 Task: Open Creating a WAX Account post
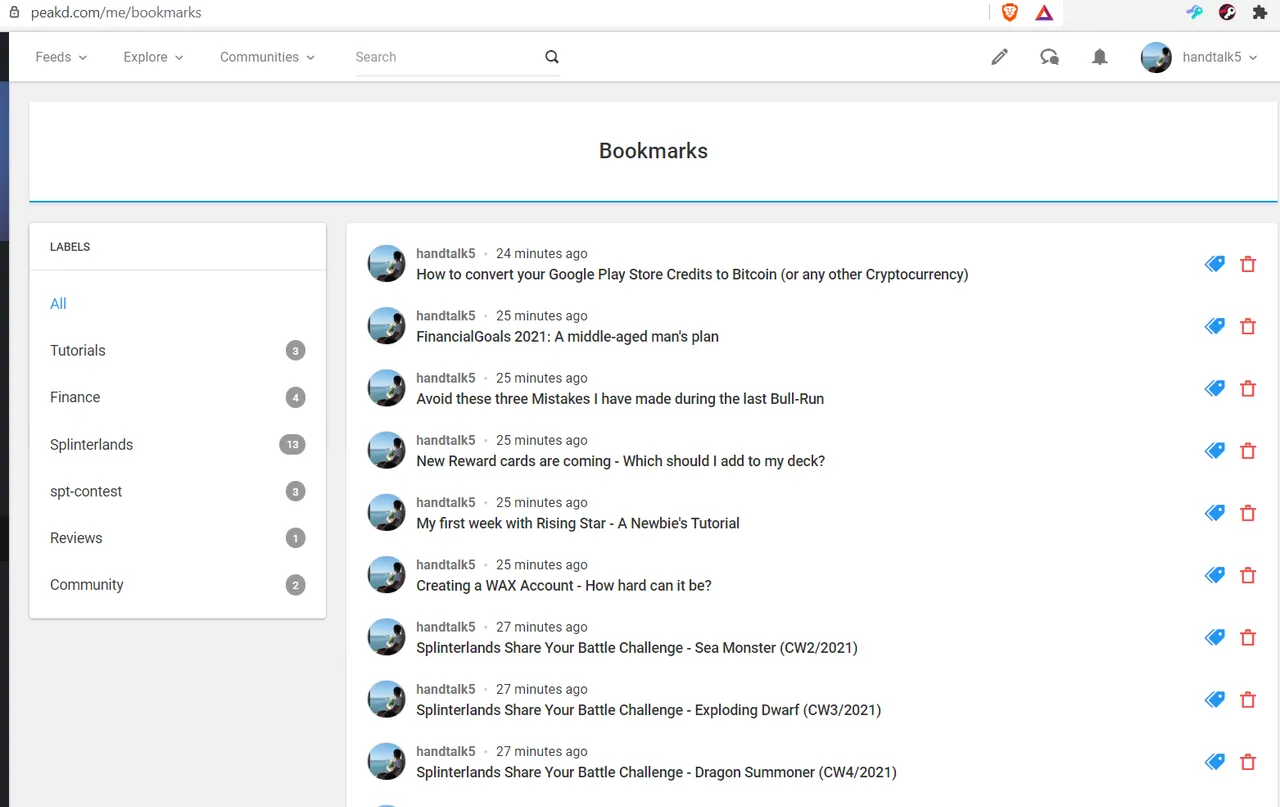564,585
